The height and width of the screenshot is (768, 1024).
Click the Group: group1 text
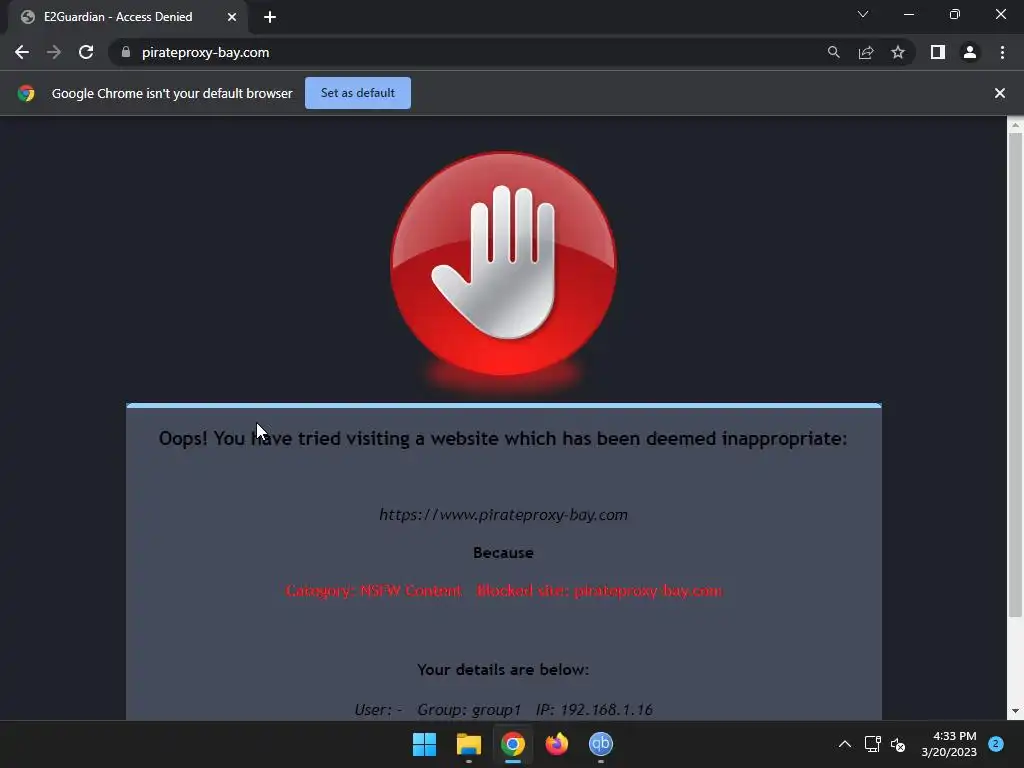tap(469, 709)
